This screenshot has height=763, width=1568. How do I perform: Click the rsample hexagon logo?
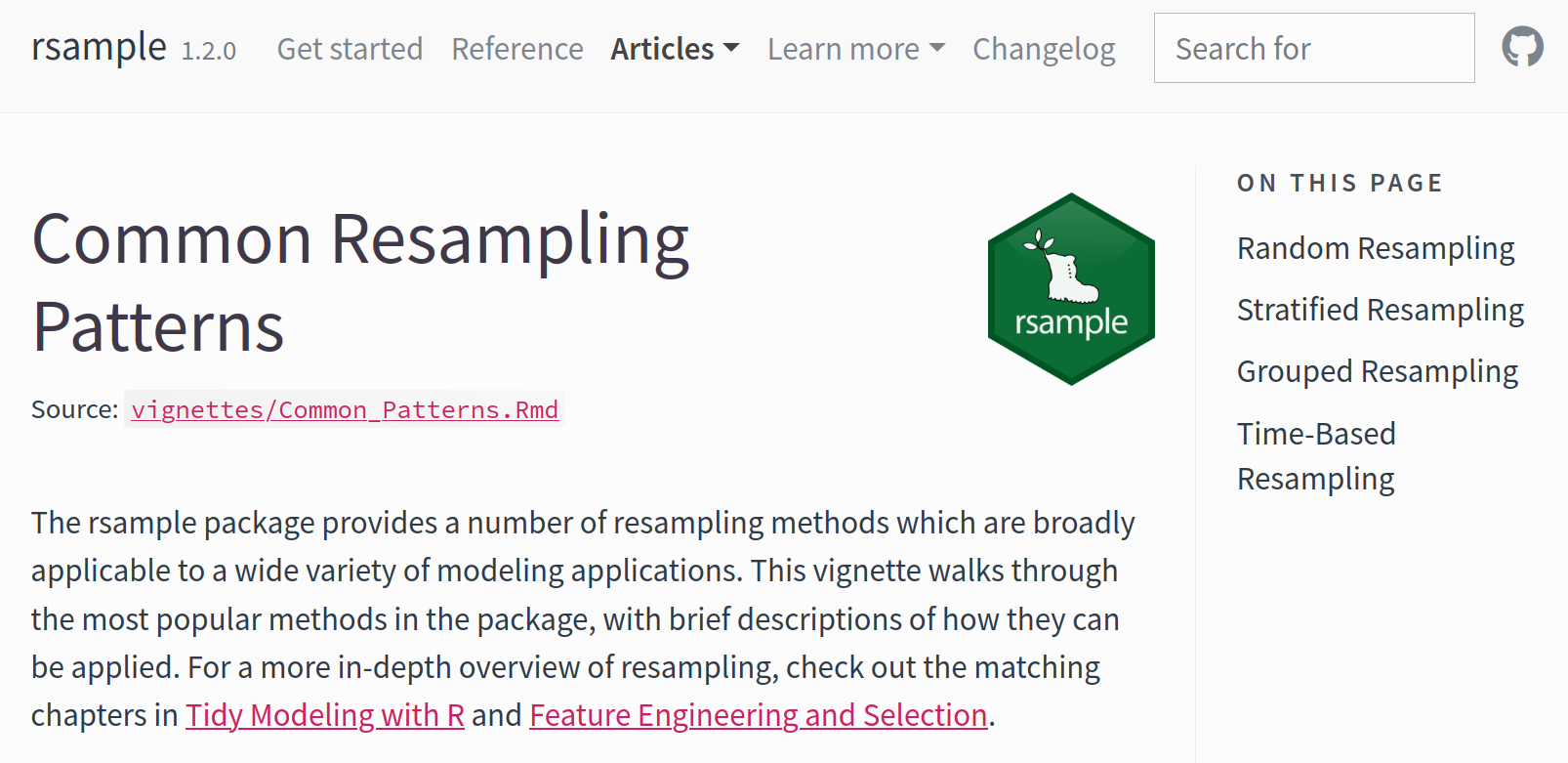pyautogui.click(x=1071, y=289)
